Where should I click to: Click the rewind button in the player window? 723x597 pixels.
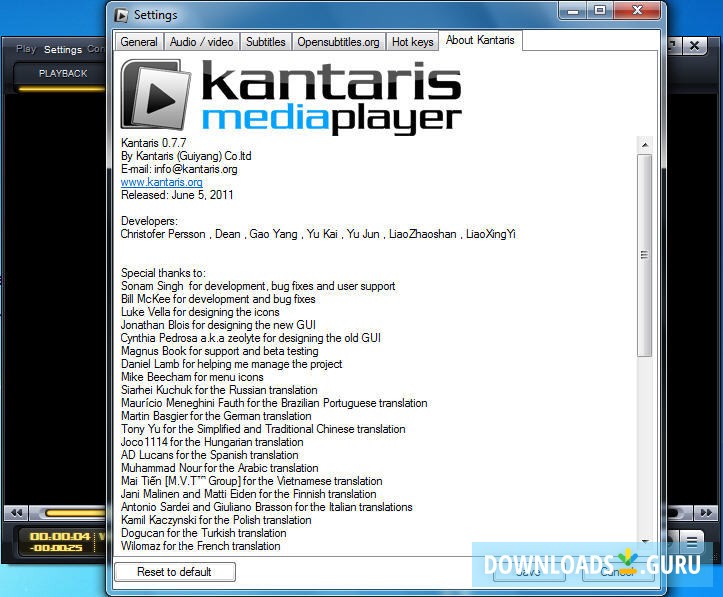(17, 513)
